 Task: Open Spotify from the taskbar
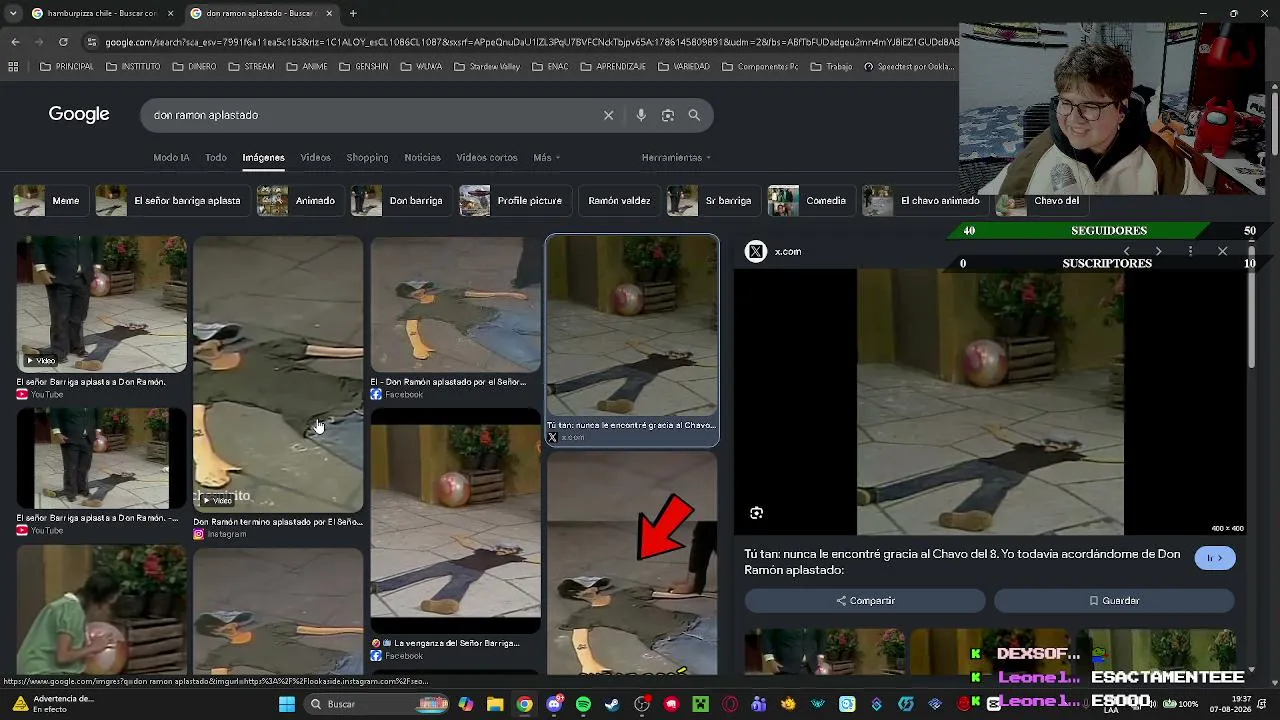[583, 704]
